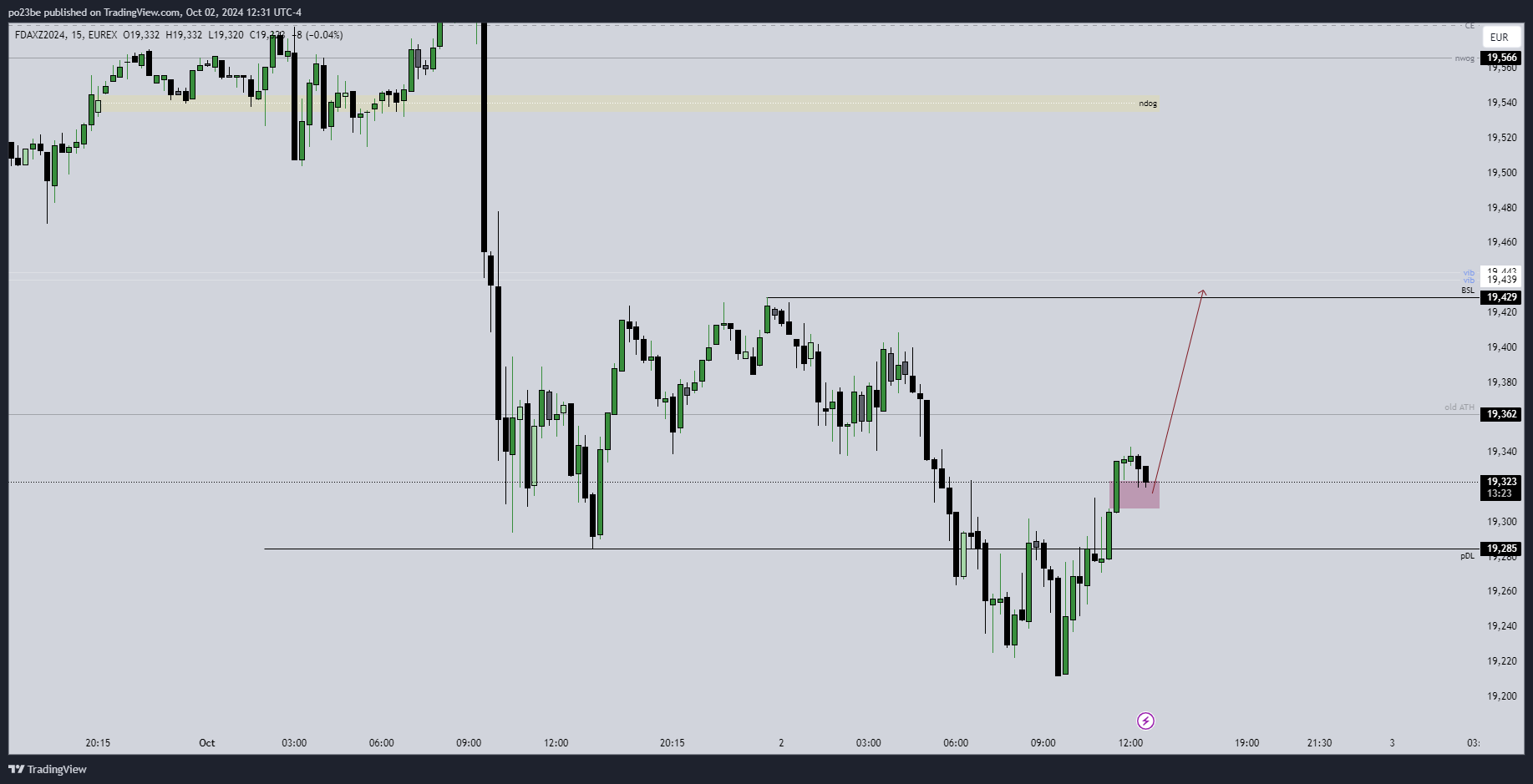This screenshot has width=1533, height=784.
Task: Open the EUR currency selector
Action: (1499, 37)
